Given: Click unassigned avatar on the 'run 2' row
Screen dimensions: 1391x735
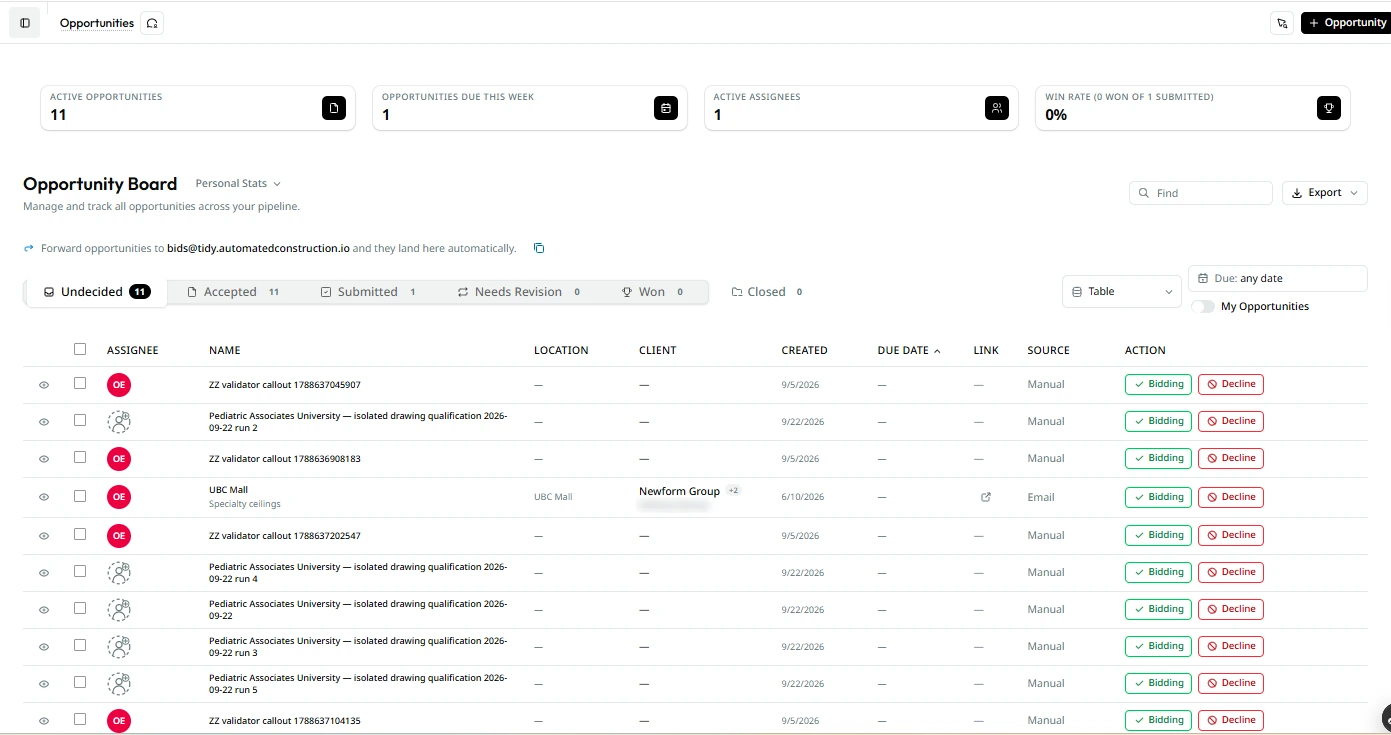Looking at the screenshot, I should tap(119, 421).
